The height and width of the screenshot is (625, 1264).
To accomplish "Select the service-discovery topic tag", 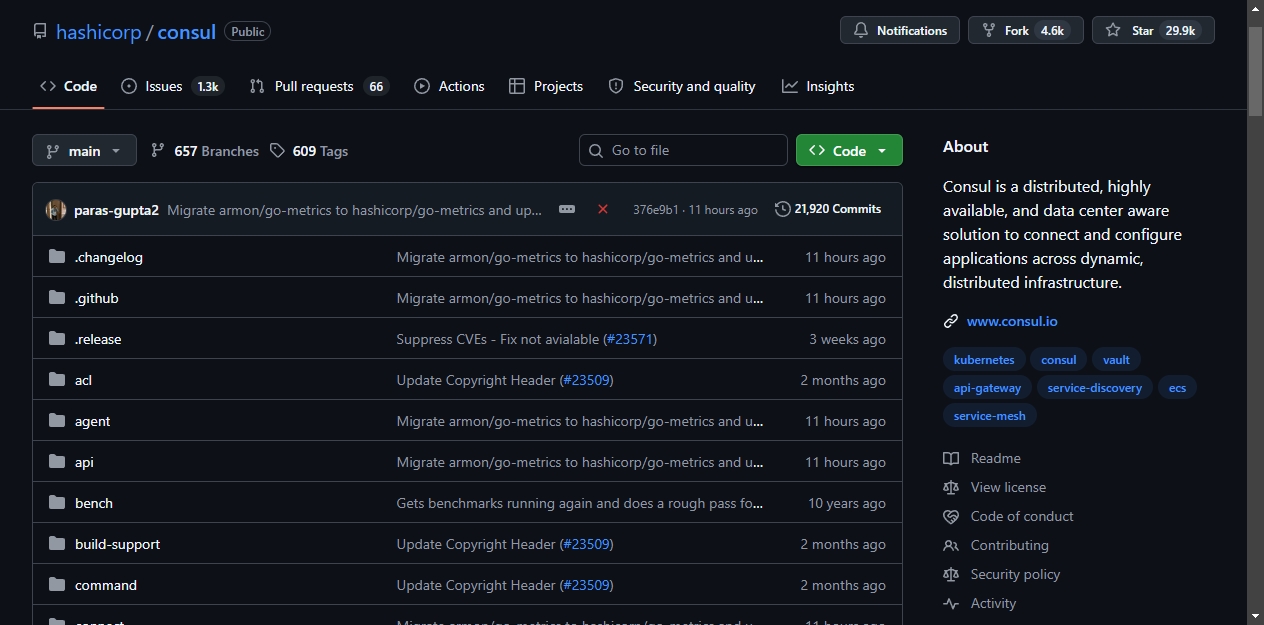I will [1094, 387].
